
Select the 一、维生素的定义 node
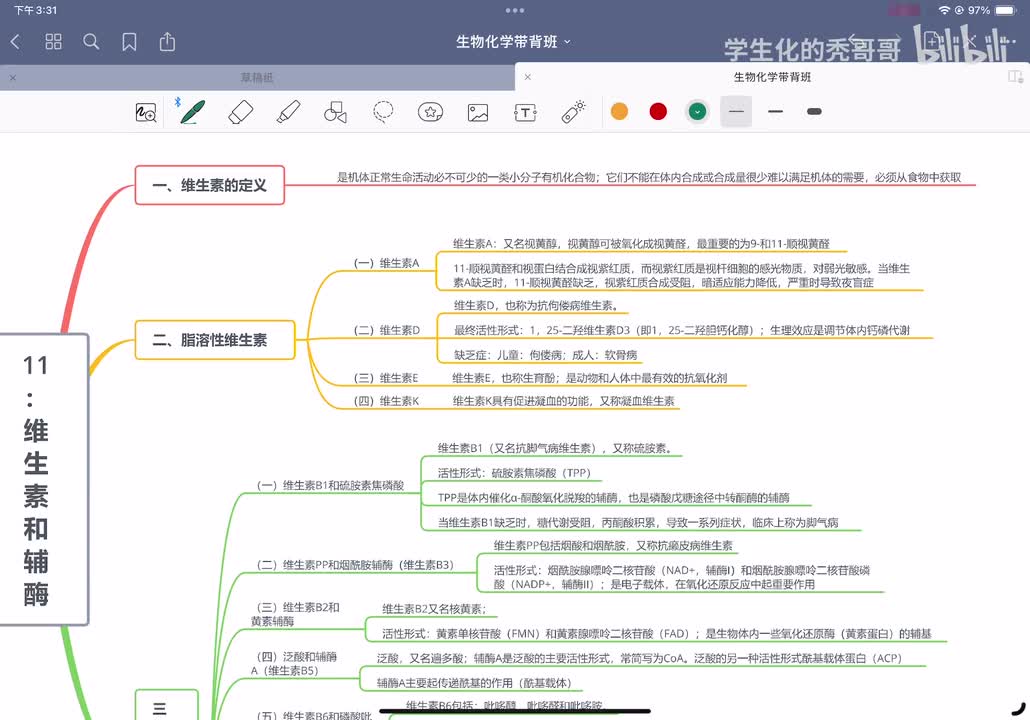tap(210, 185)
